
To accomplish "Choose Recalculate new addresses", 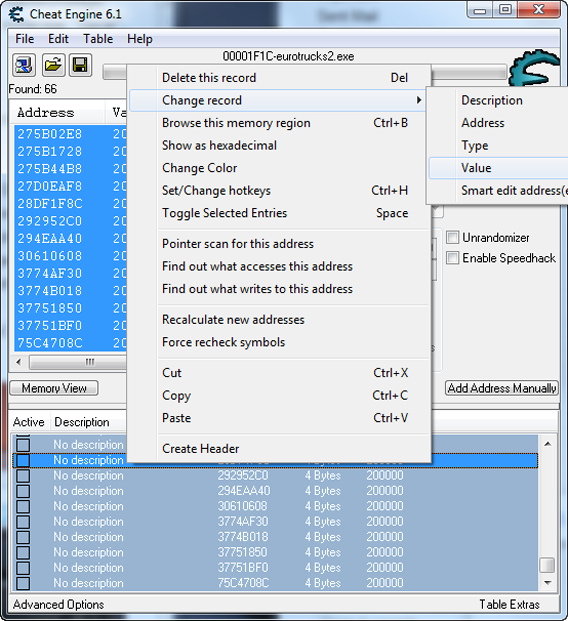I will coord(279,320).
